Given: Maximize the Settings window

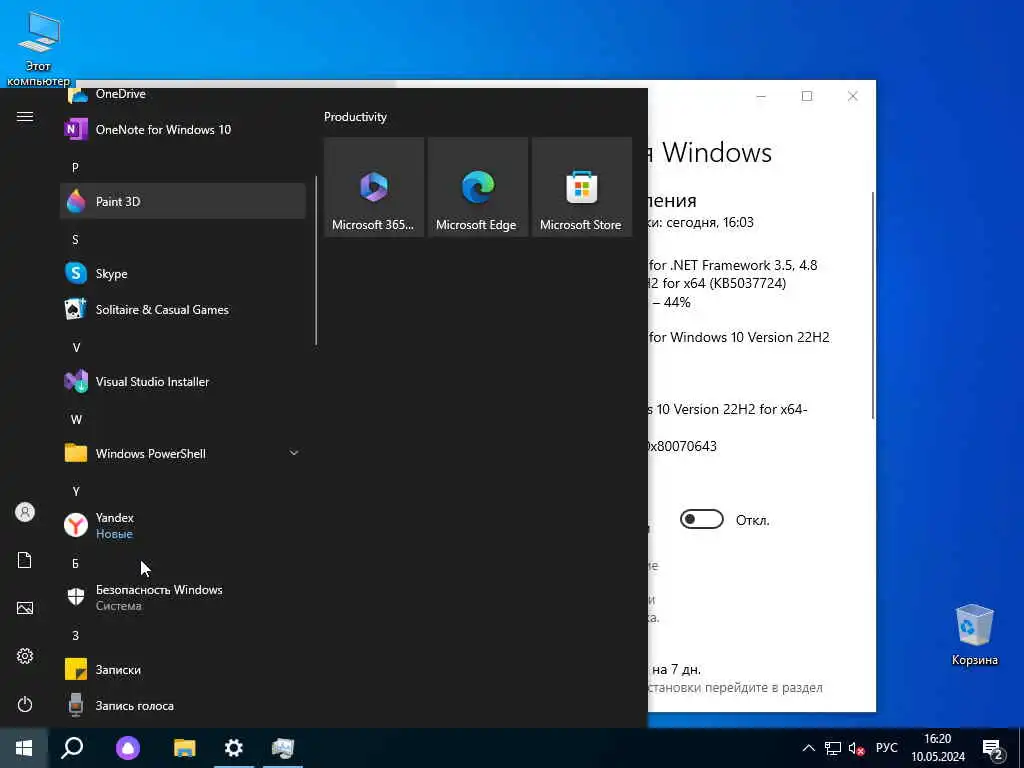Looking at the screenshot, I should click(807, 96).
